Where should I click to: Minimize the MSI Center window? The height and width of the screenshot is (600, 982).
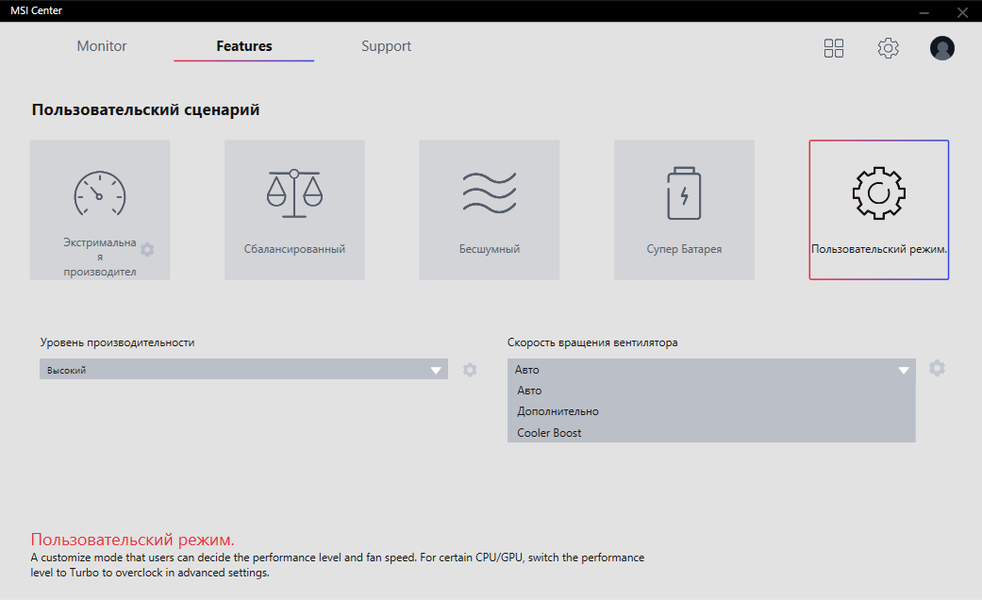click(924, 12)
